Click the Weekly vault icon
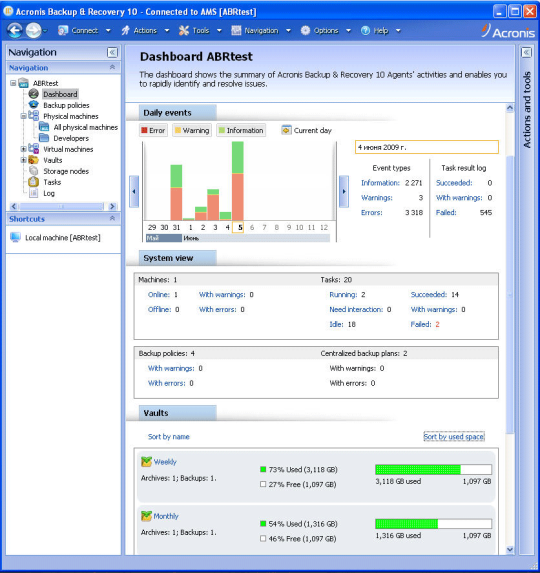540x573 pixels. tap(146, 462)
